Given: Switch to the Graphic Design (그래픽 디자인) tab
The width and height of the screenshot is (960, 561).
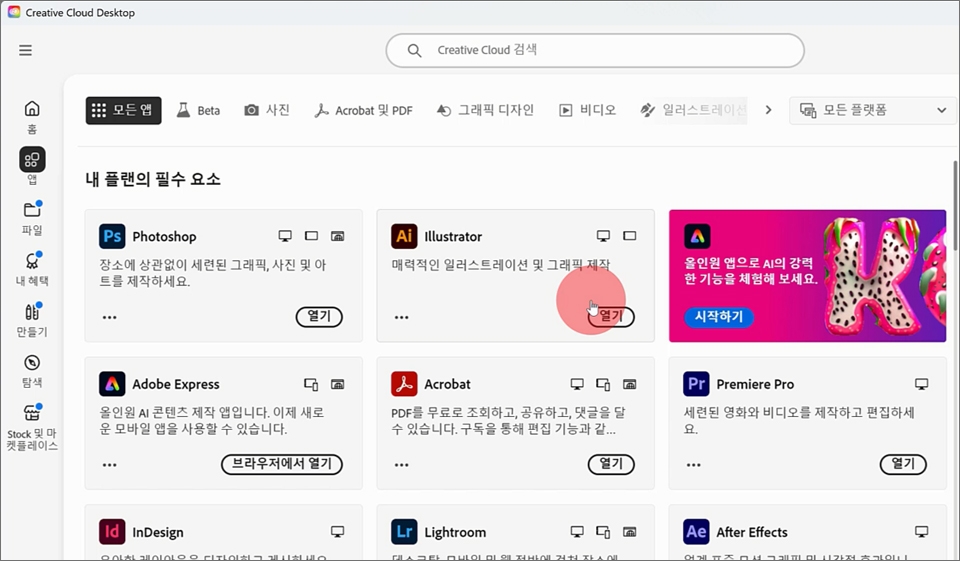Looking at the screenshot, I should (x=486, y=110).
